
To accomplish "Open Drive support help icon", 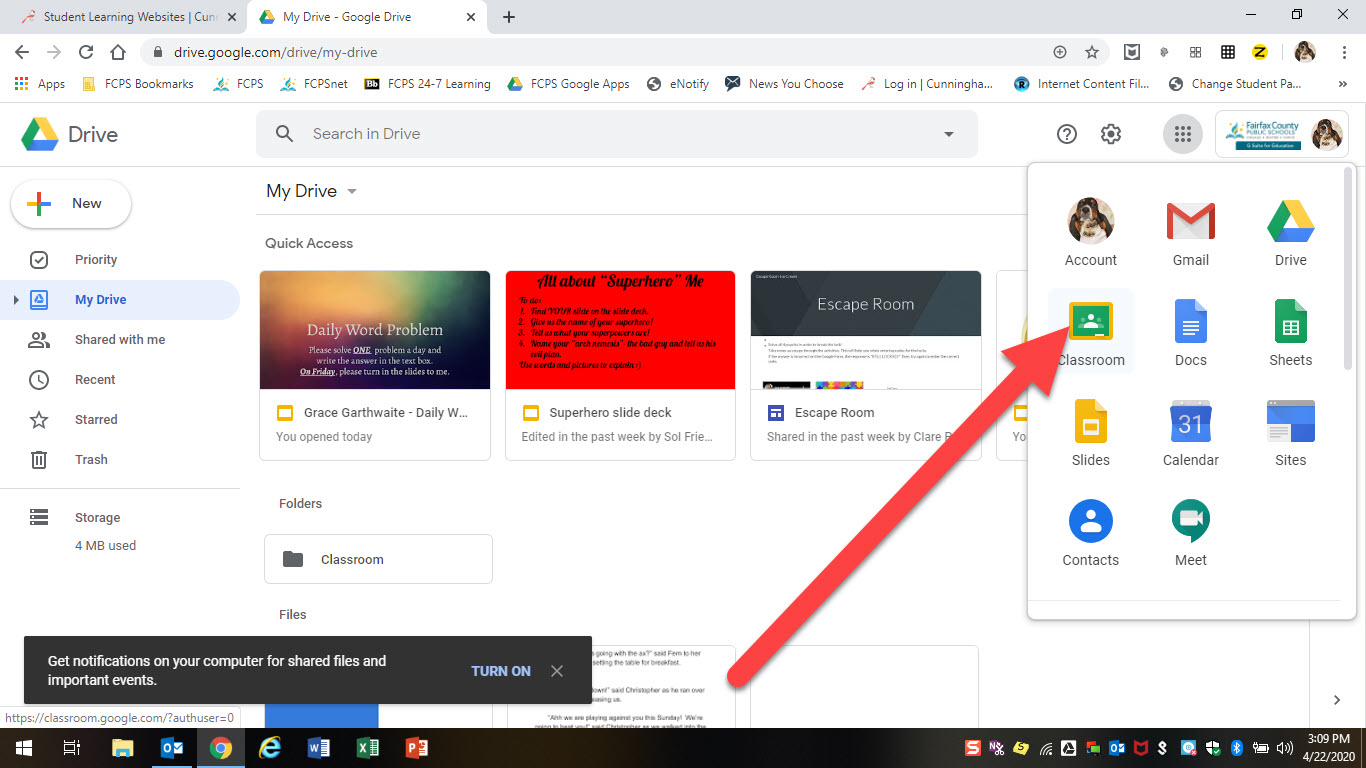I will click(x=1067, y=134).
